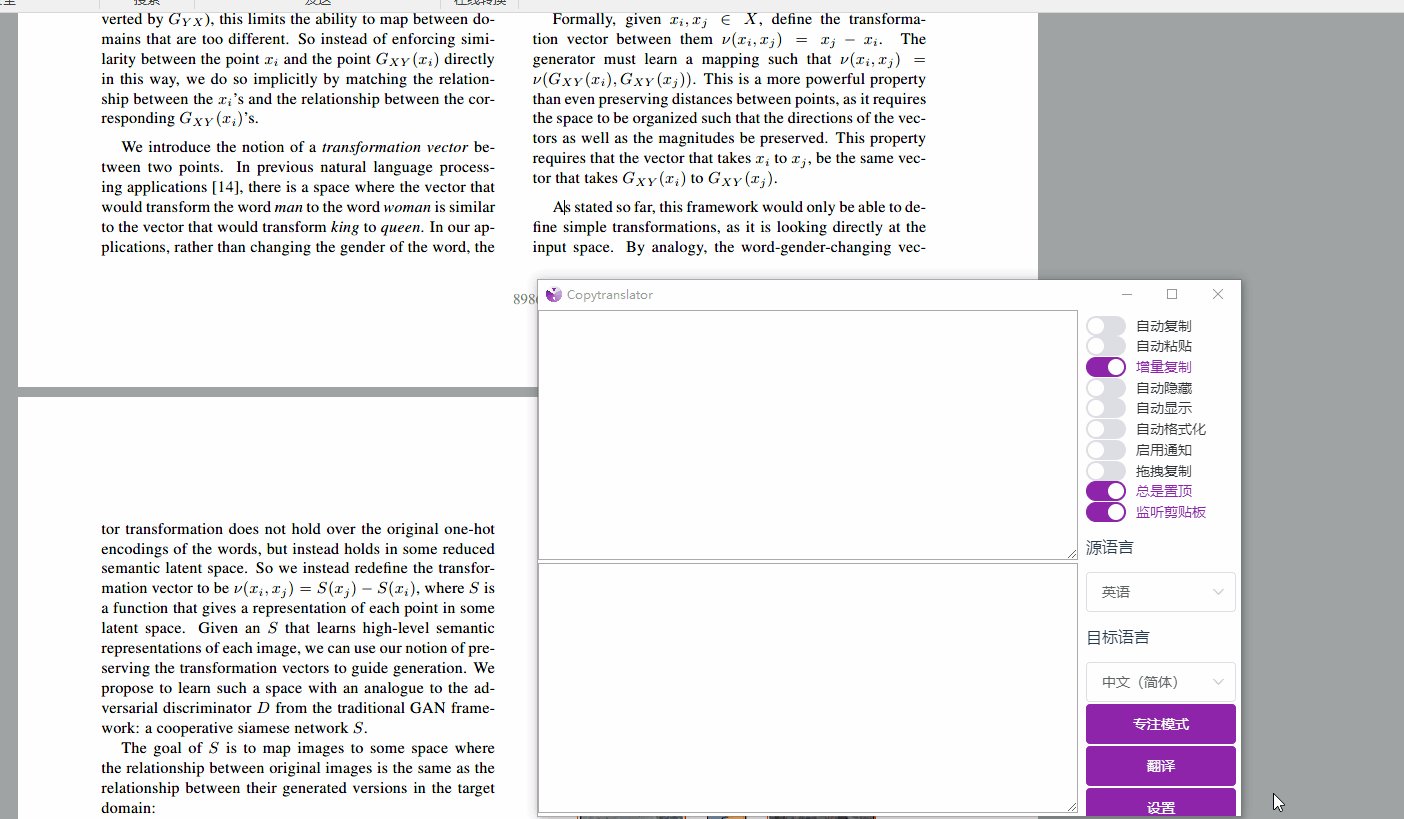1404x819 pixels.
Task: Enable the 自动复制 toggle
Action: click(1106, 326)
